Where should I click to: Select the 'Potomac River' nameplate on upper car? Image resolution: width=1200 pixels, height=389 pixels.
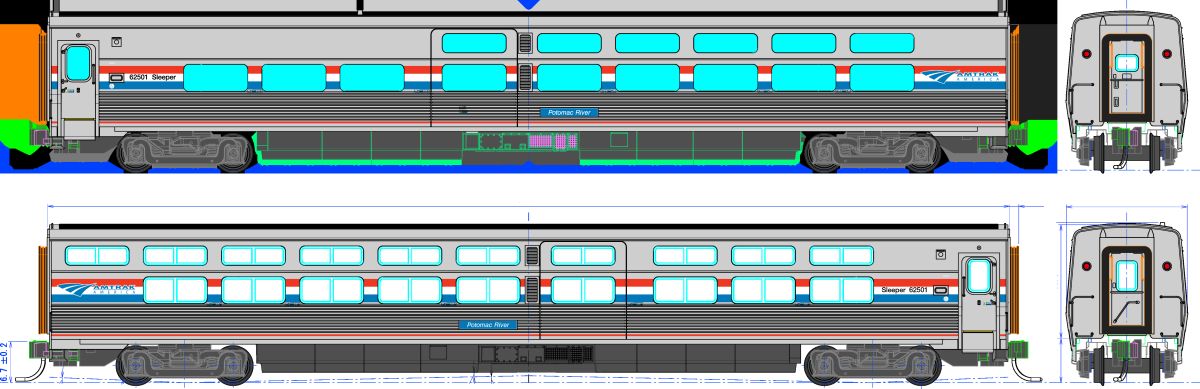(569, 113)
